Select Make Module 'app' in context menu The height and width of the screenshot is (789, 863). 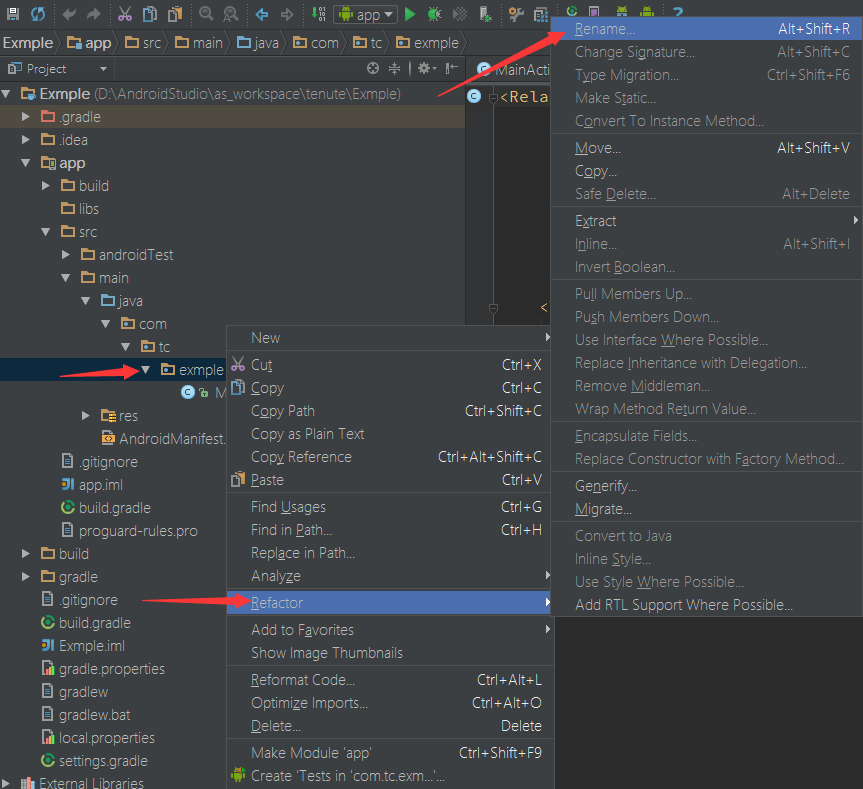390,753
